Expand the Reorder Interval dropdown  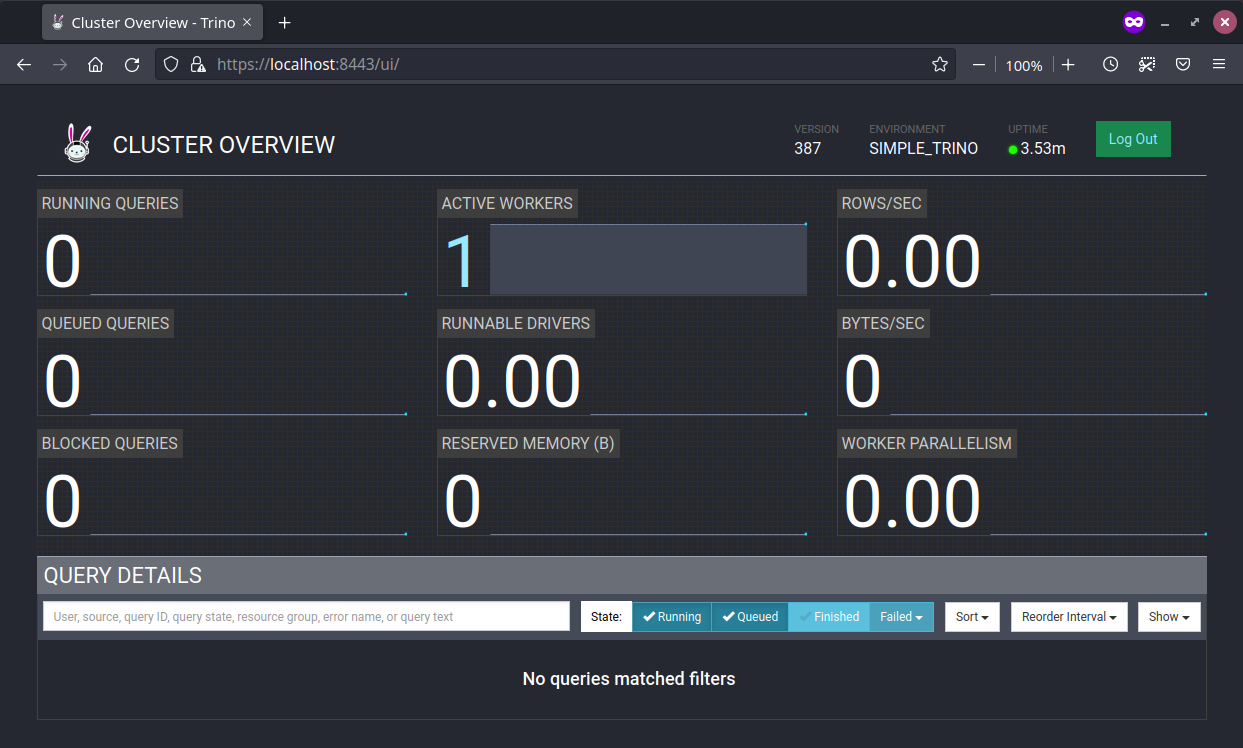(1068, 616)
